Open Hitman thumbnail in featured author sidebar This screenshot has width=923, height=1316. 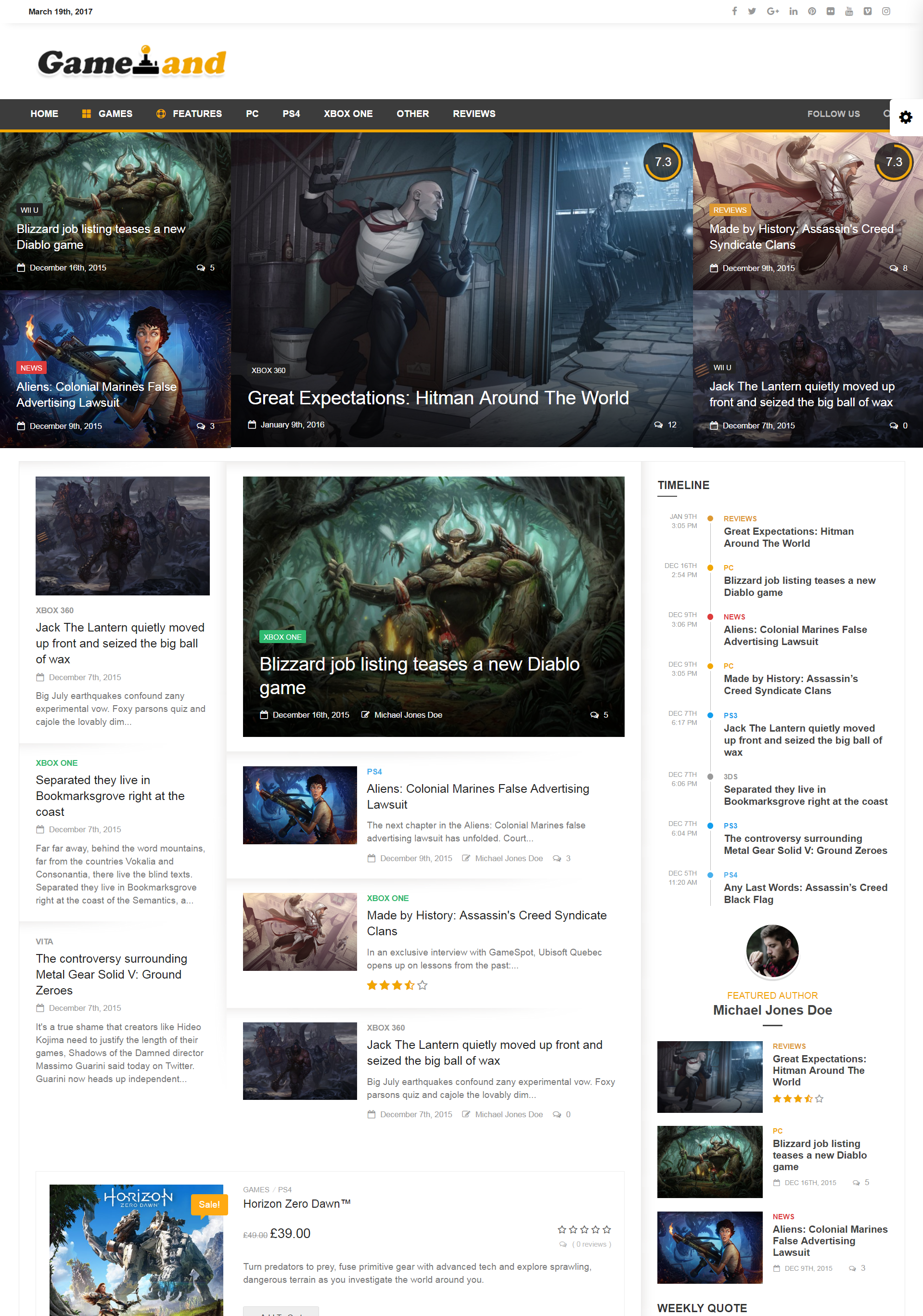click(x=710, y=1077)
